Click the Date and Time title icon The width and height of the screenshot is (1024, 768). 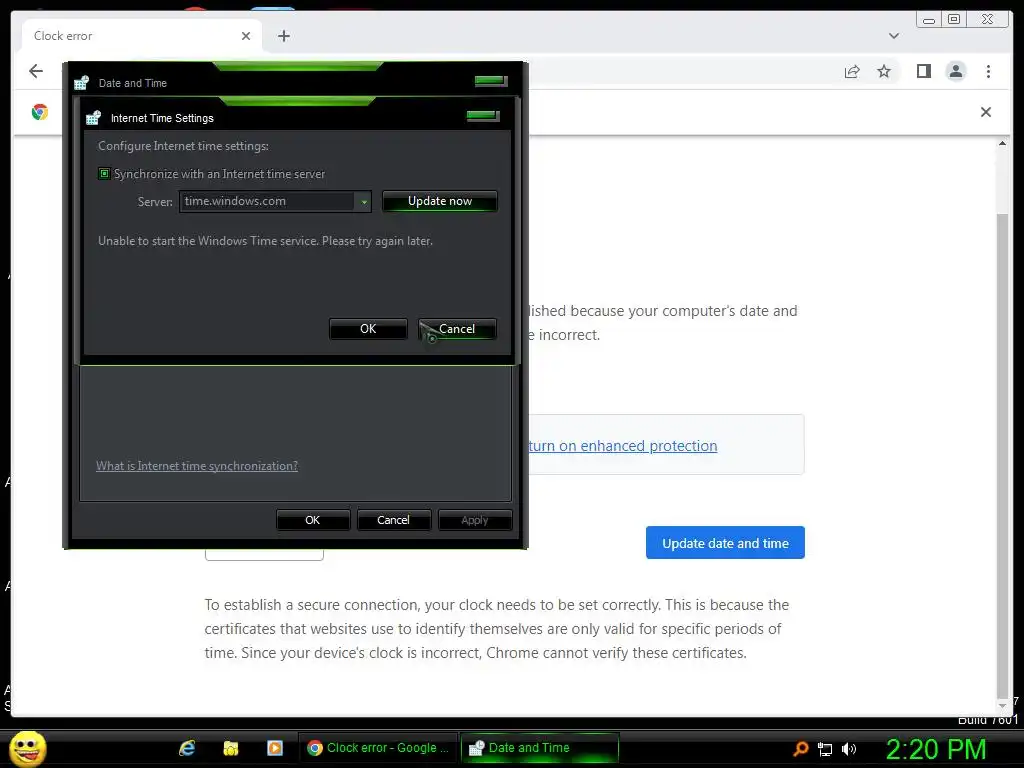click(x=81, y=83)
